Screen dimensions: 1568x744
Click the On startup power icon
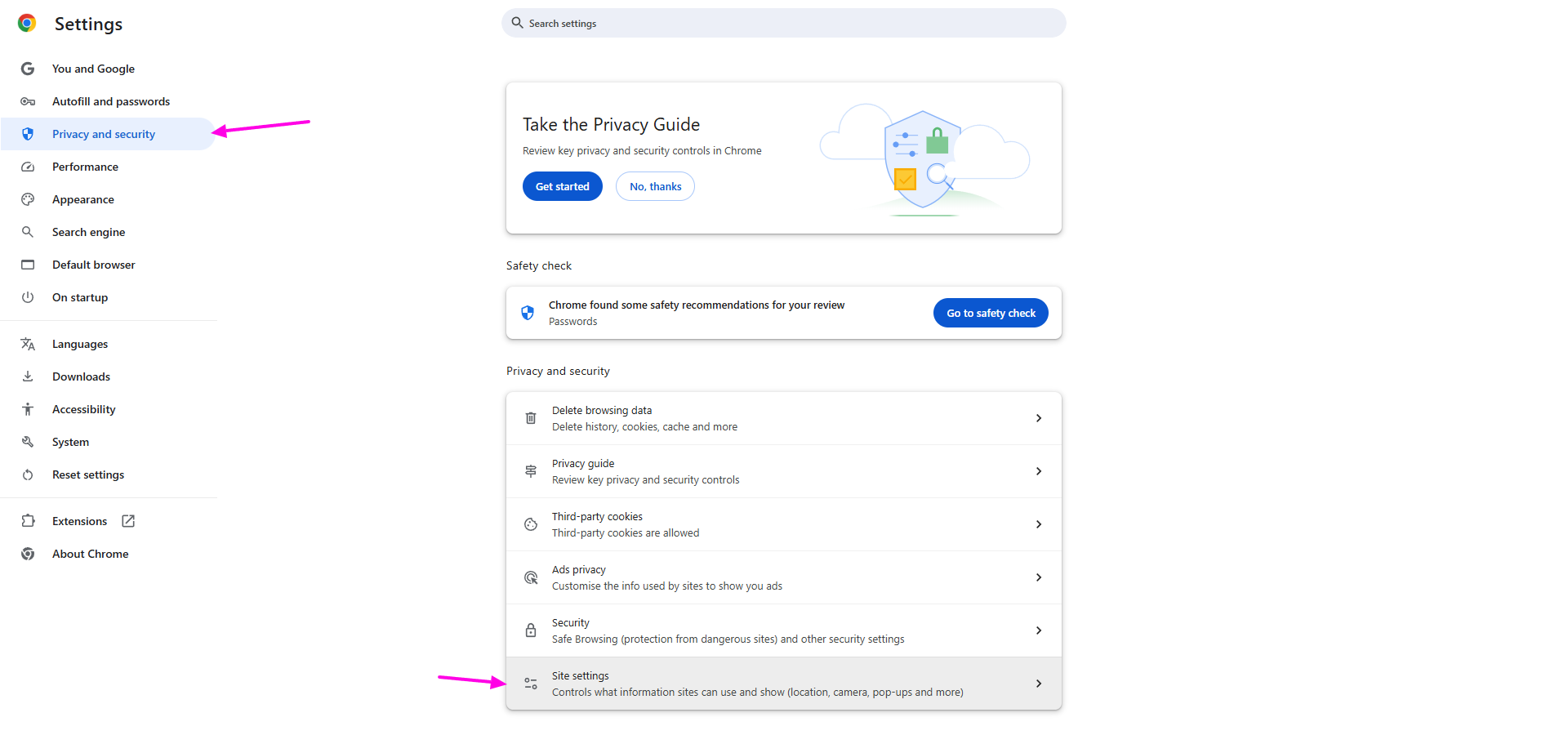(28, 297)
